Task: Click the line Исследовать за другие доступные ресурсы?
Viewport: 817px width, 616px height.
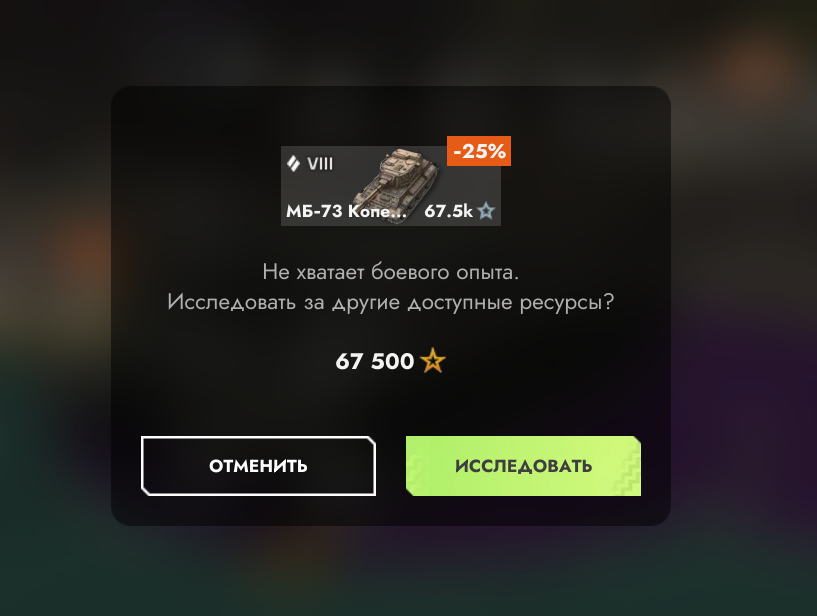Action: [x=391, y=302]
